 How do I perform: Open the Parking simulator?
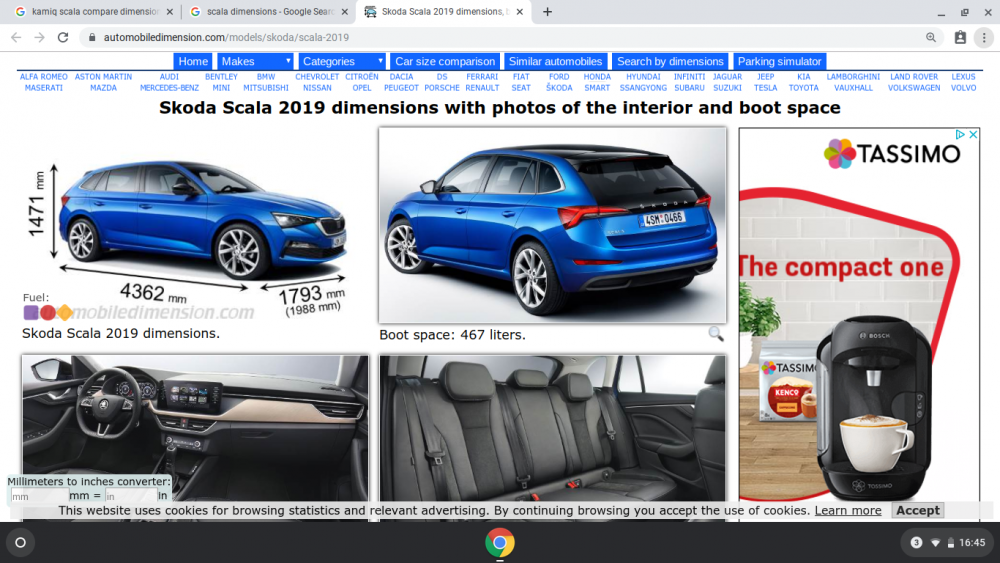tap(779, 61)
